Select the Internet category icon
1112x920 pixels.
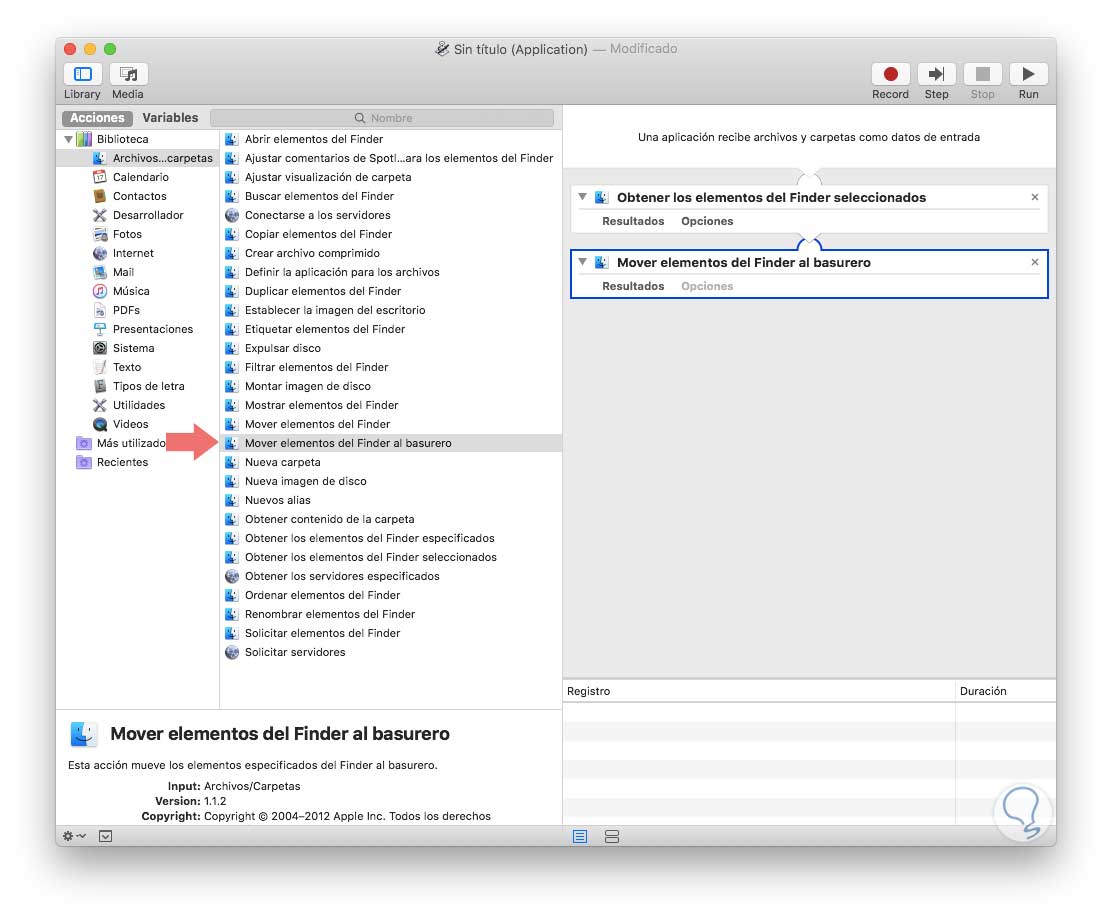pos(100,253)
